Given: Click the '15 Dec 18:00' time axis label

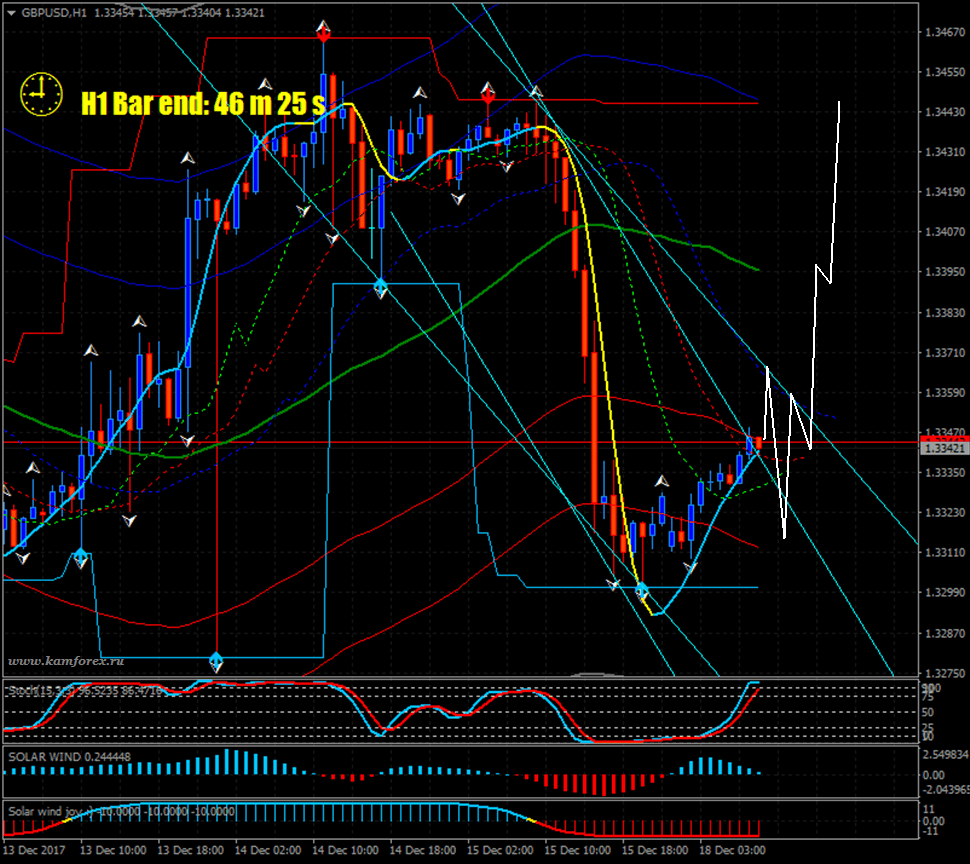Looking at the screenshot, I should (655, 850).
